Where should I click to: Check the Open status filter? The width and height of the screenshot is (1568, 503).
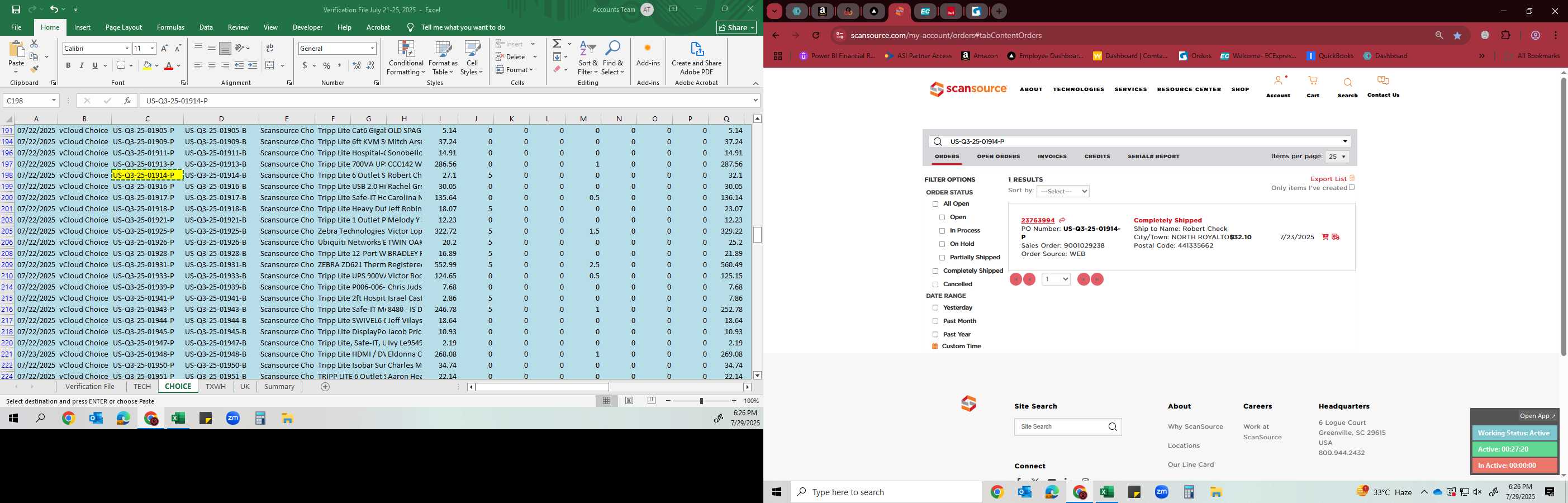tap(942, 217)
